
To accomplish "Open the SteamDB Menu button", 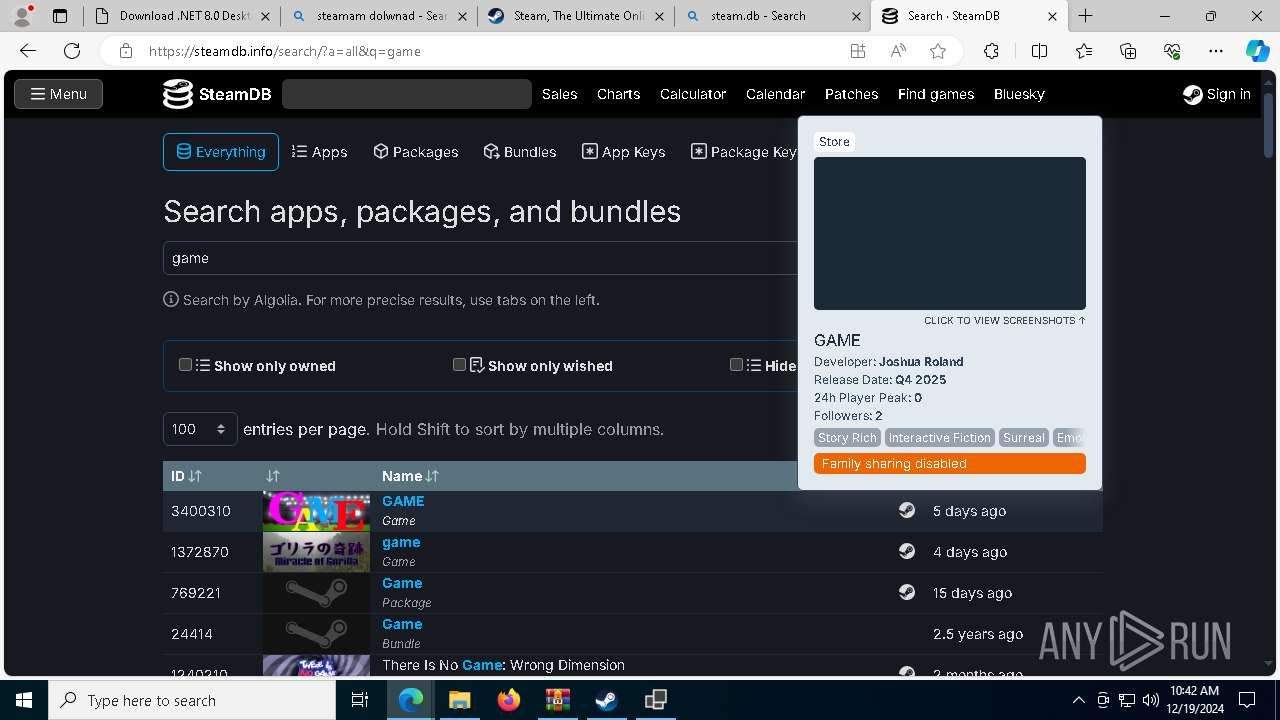I will click(x=58, y=94).
